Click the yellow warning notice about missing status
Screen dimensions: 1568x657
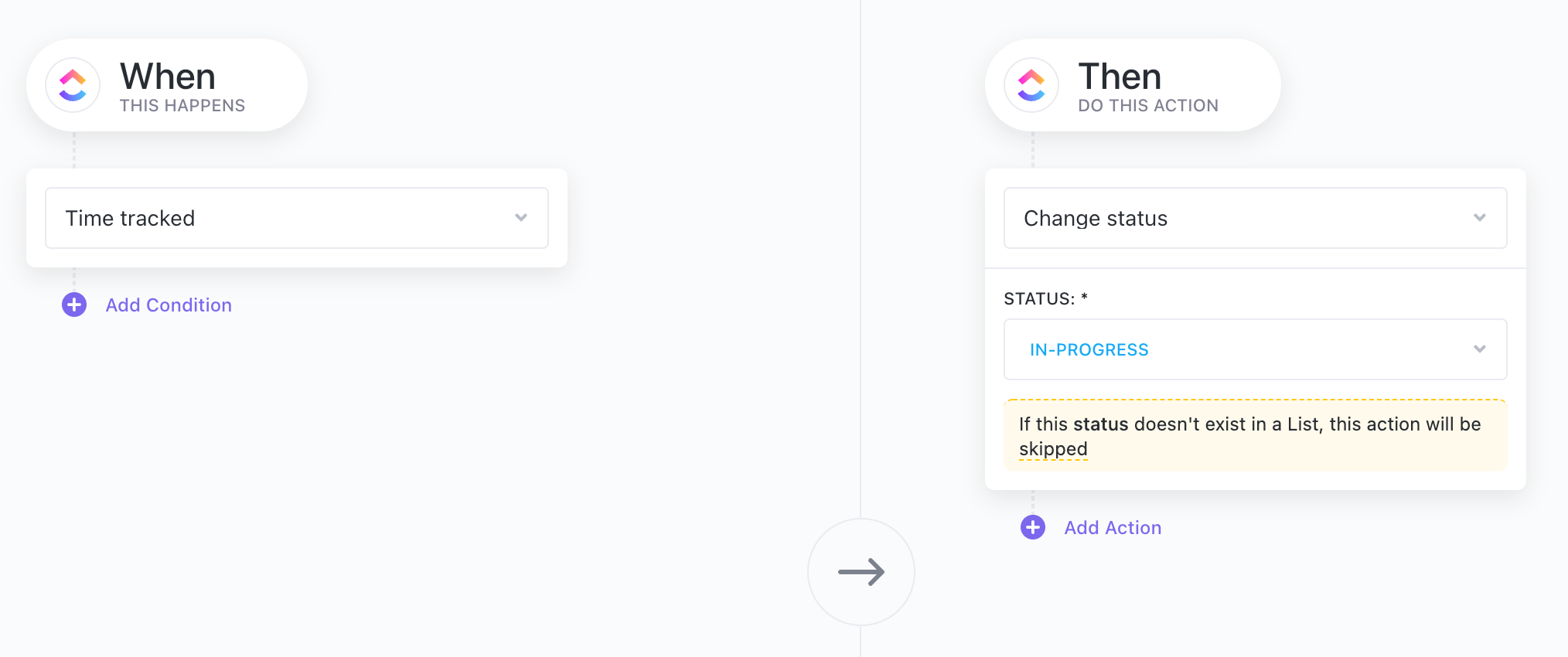(1254, 434)
